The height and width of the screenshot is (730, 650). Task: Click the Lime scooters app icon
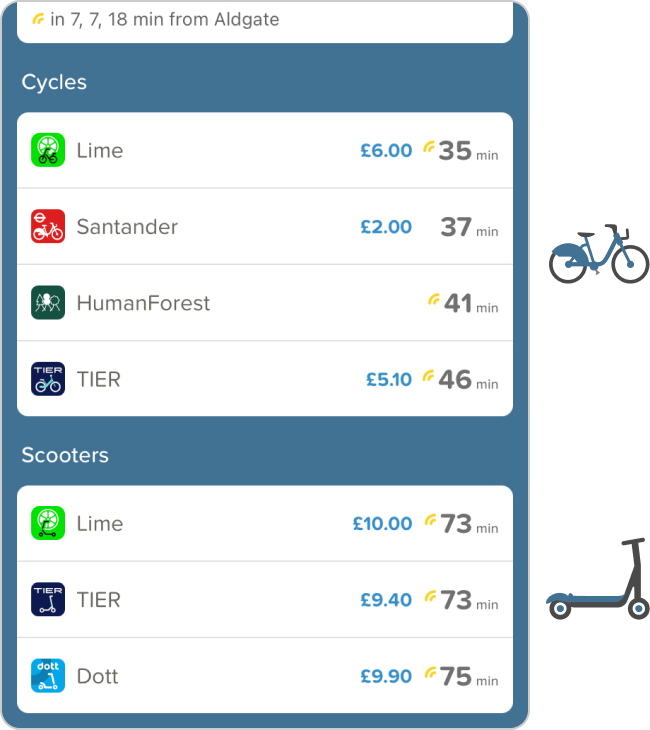click(x=48, y=523)
